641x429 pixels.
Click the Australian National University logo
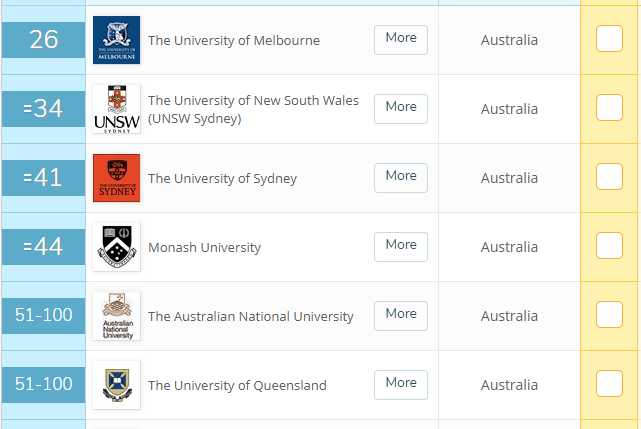point(117,316)
